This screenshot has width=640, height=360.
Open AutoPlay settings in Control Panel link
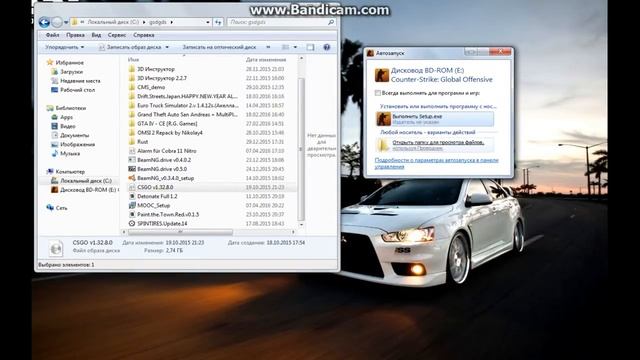pyautogui.click(x=436, y=163)
